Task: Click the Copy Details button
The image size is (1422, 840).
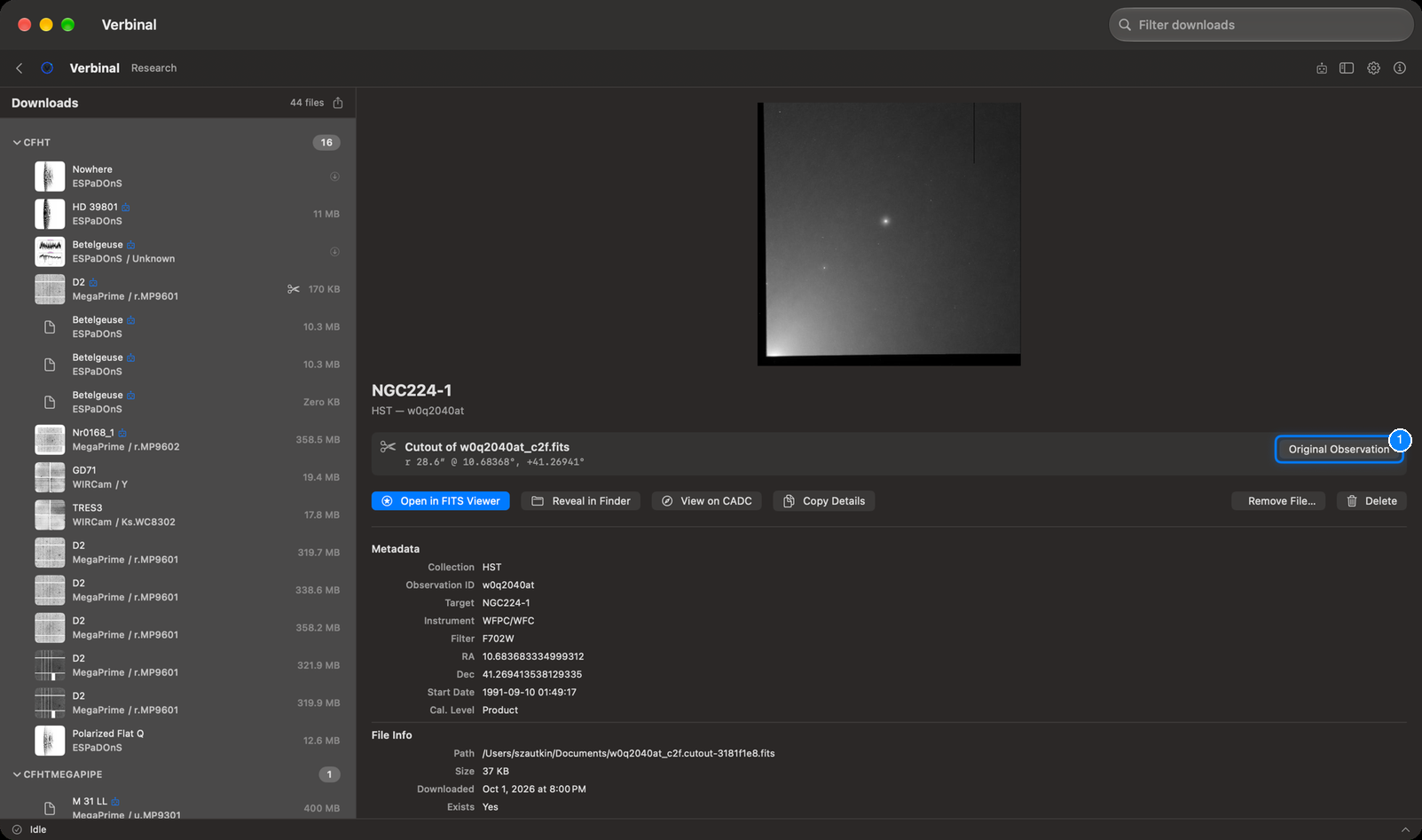Action: pos(824,501)
